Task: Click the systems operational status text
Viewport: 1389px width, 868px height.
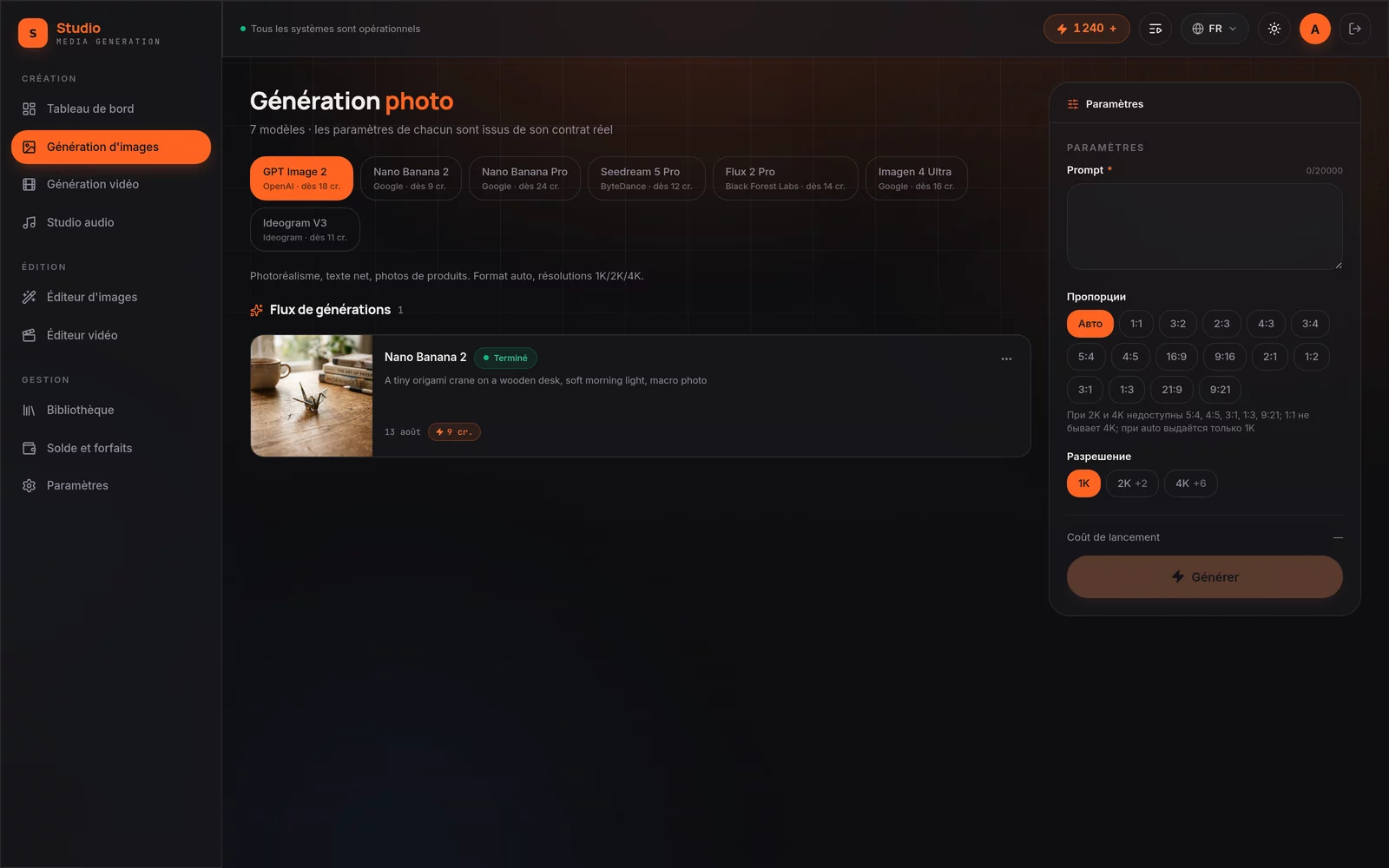Action: click(335, 29)
